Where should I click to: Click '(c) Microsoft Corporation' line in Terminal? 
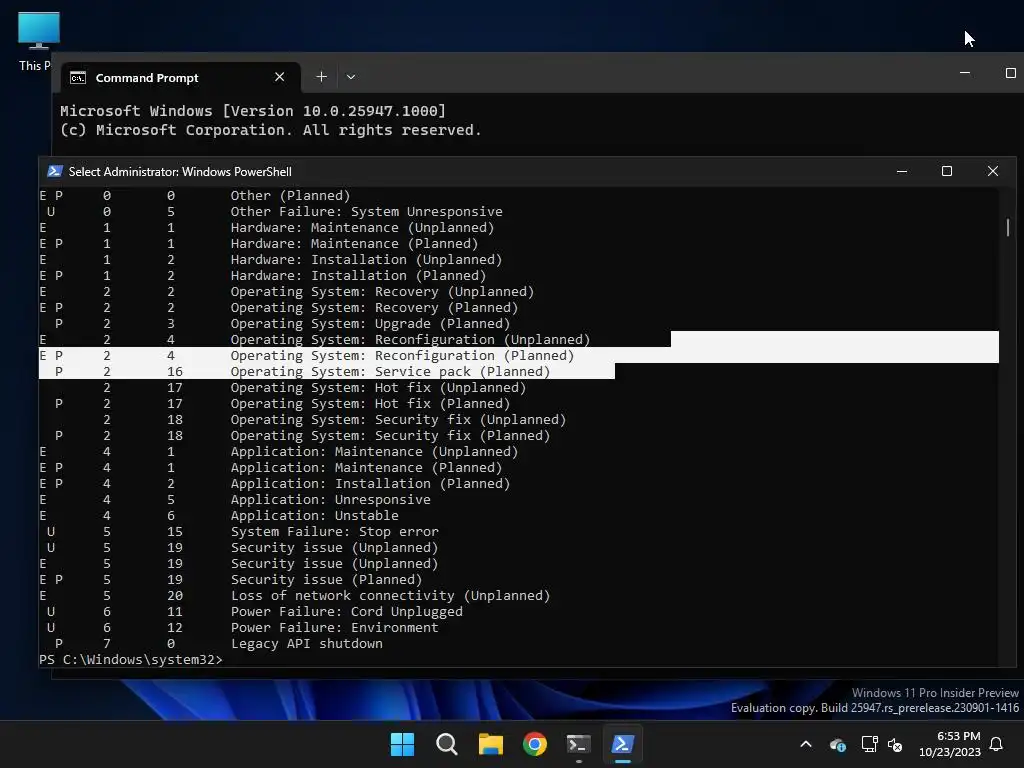[271, 130]
